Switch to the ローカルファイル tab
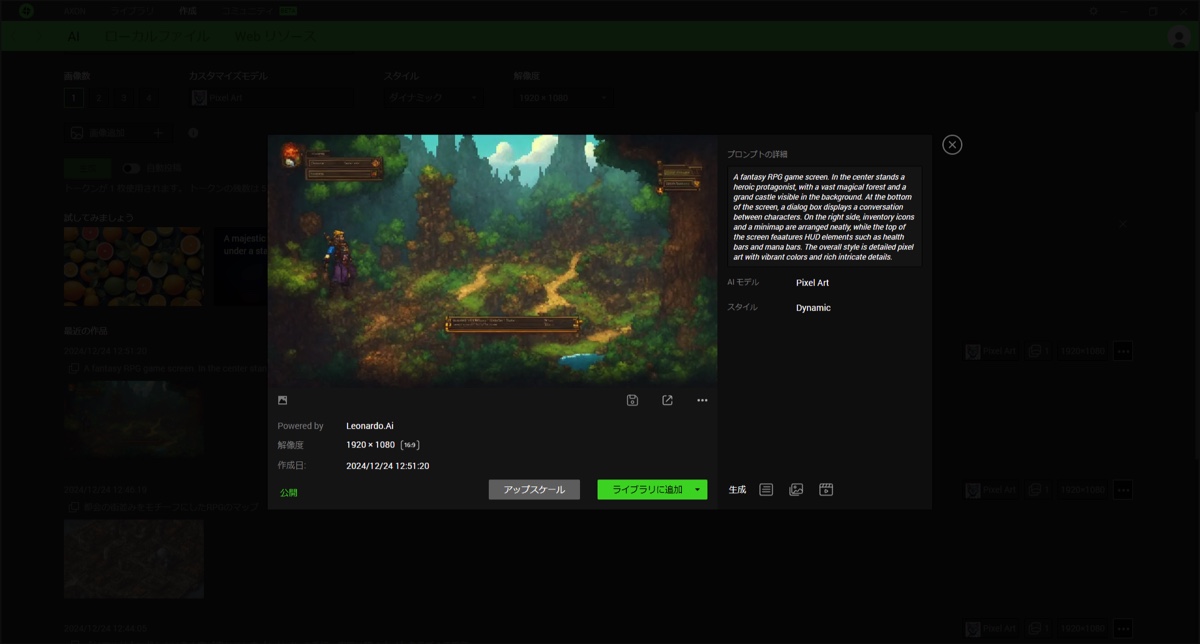Viewport: 1200px width, 644px height. 157,36
